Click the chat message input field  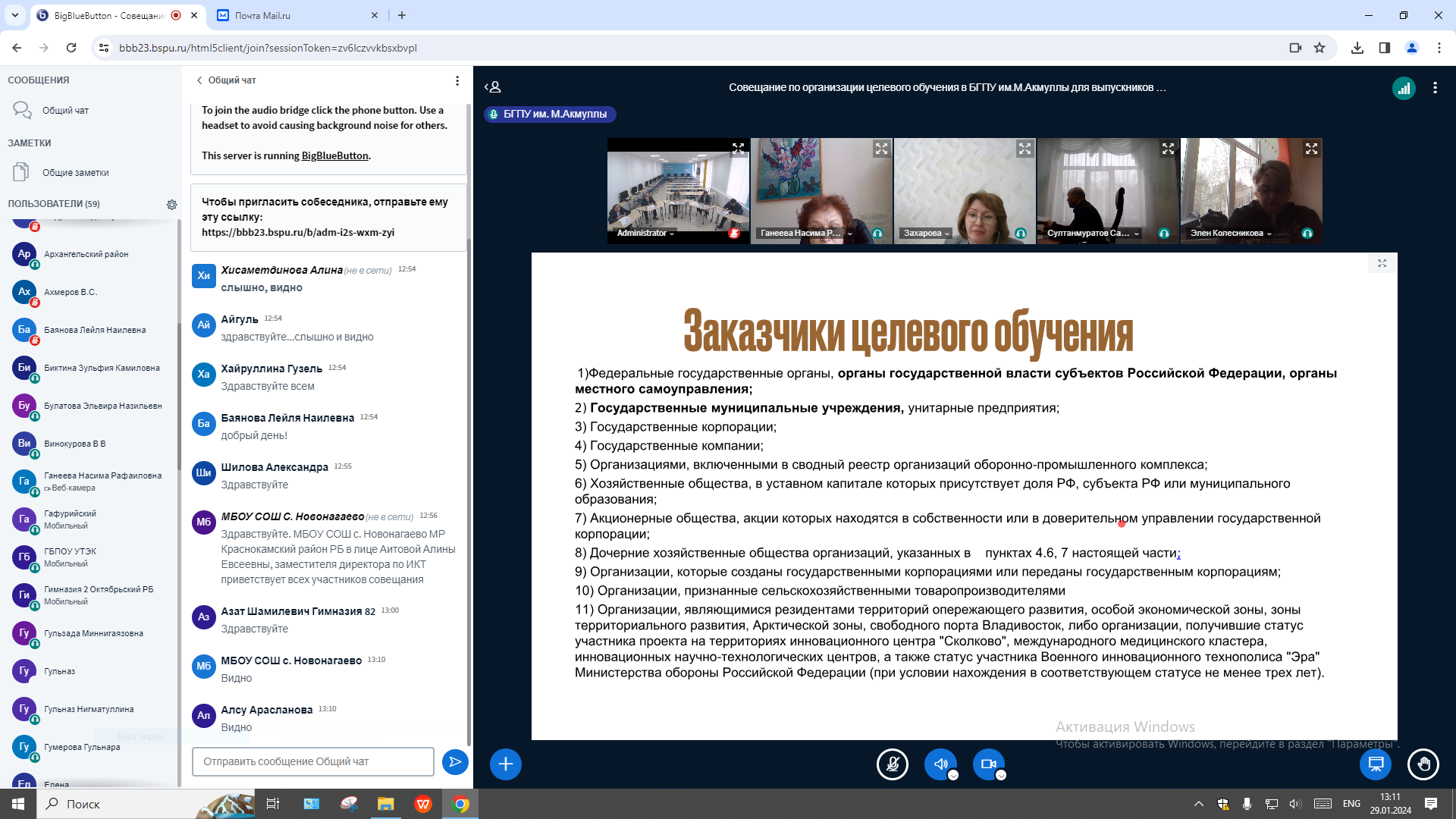pyautogui.click(x=312, y=761)
